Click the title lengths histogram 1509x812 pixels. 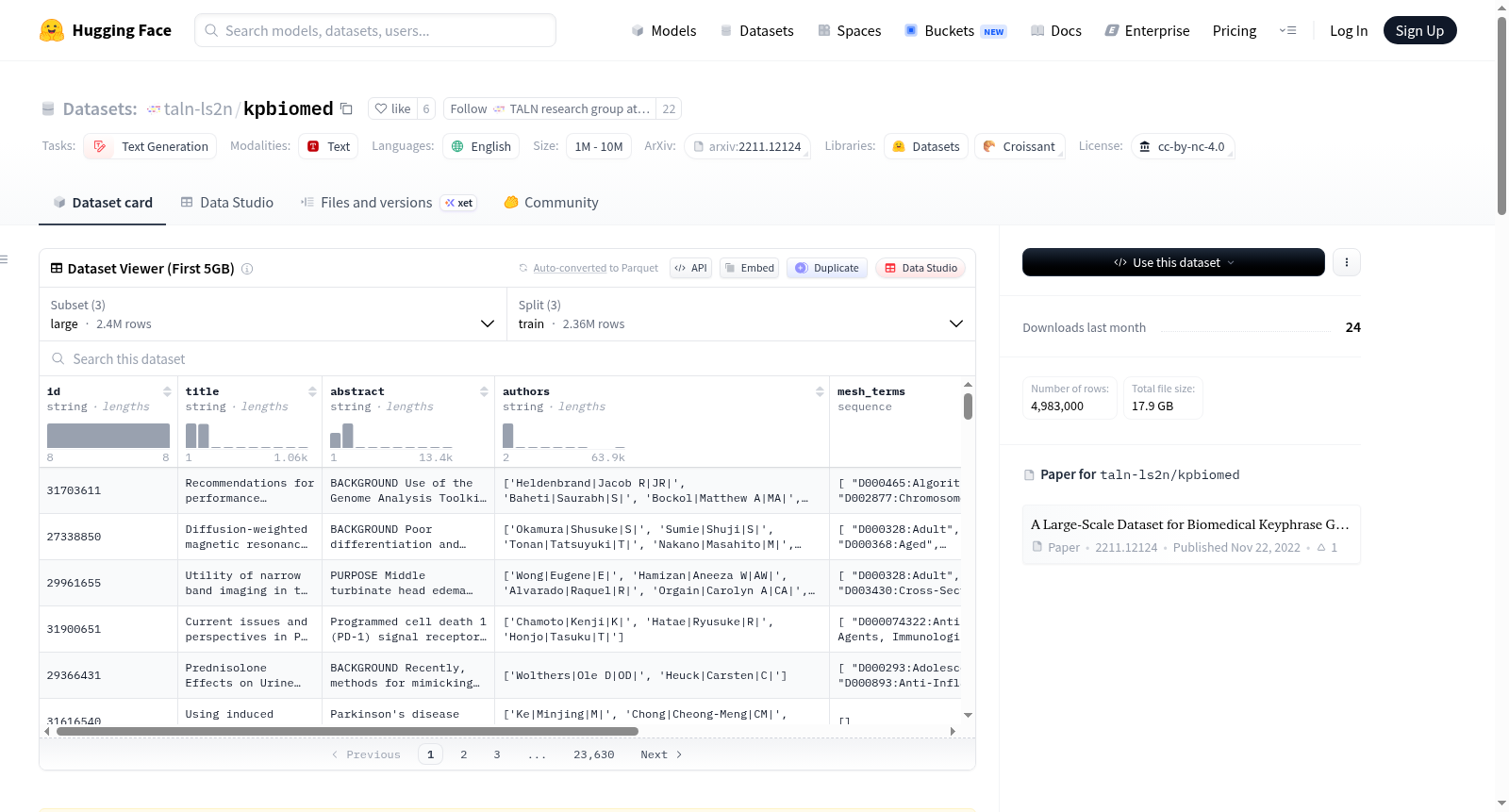(246, 436)
